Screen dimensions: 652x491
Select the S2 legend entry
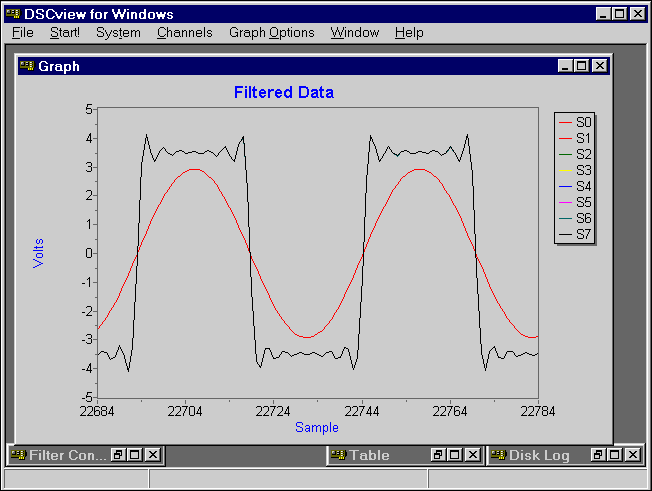(575, 154)
